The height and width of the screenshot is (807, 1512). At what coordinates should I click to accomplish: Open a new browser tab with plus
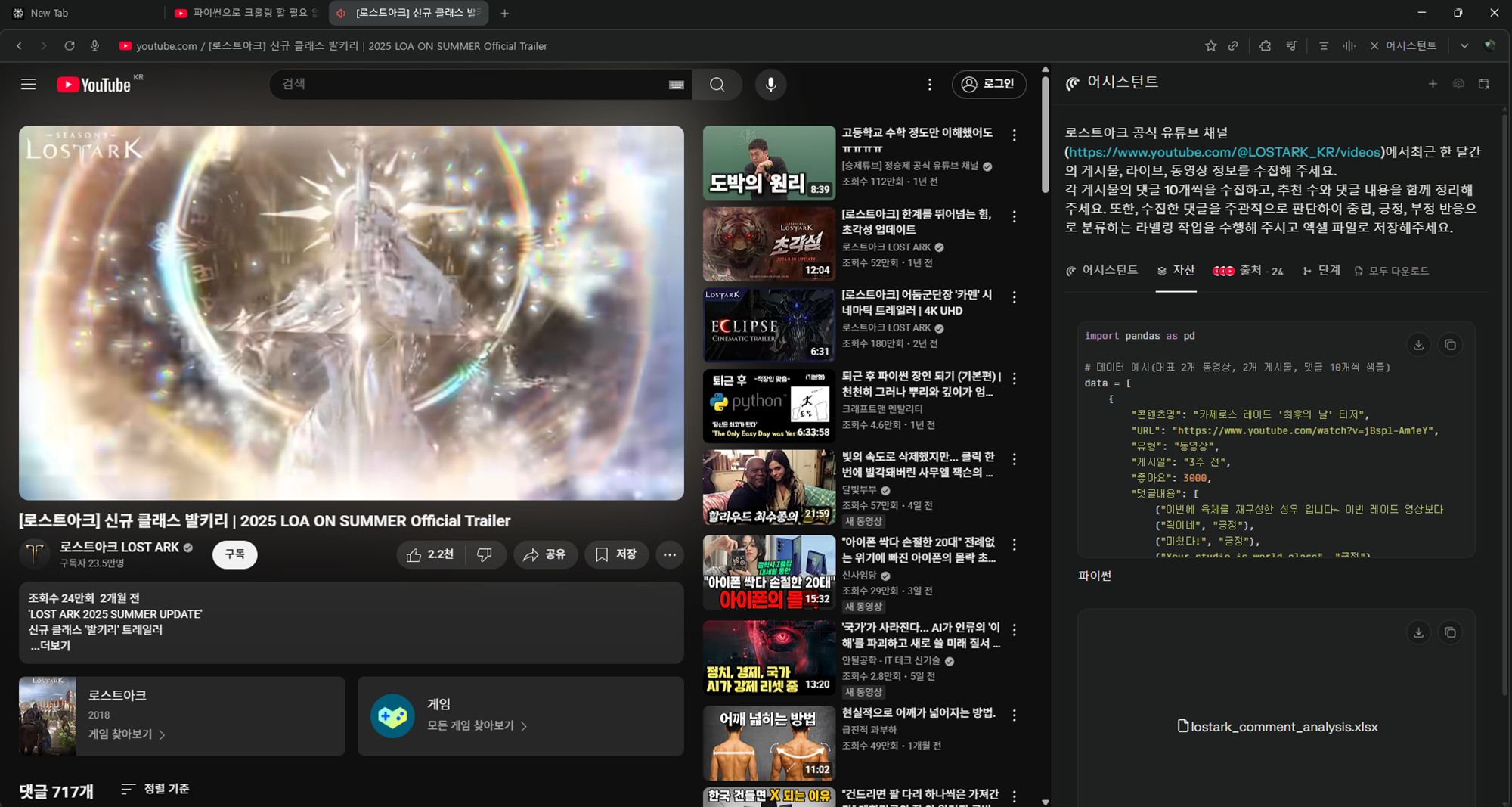[505, 13]
